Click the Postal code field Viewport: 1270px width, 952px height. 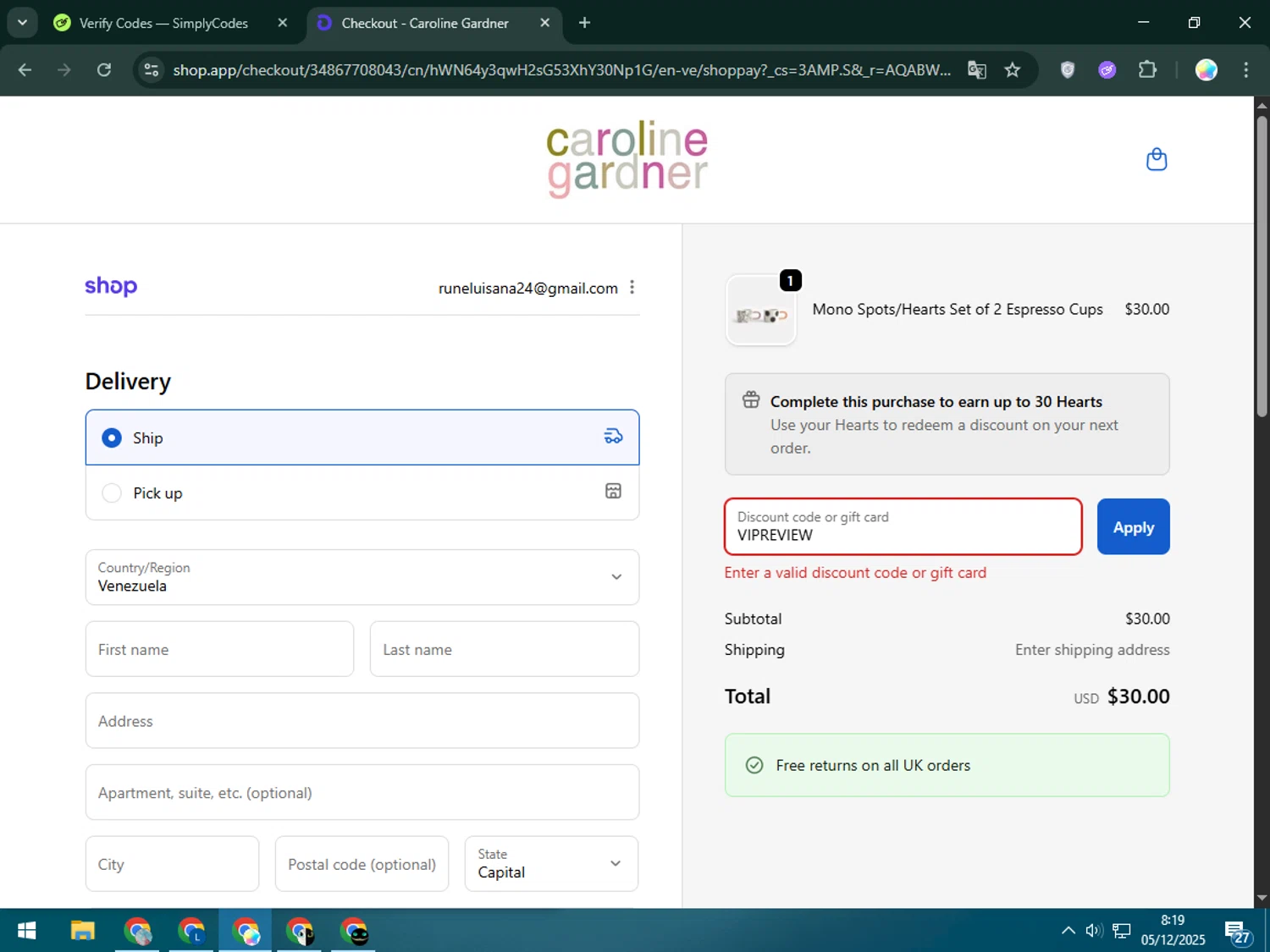(362, 864)
